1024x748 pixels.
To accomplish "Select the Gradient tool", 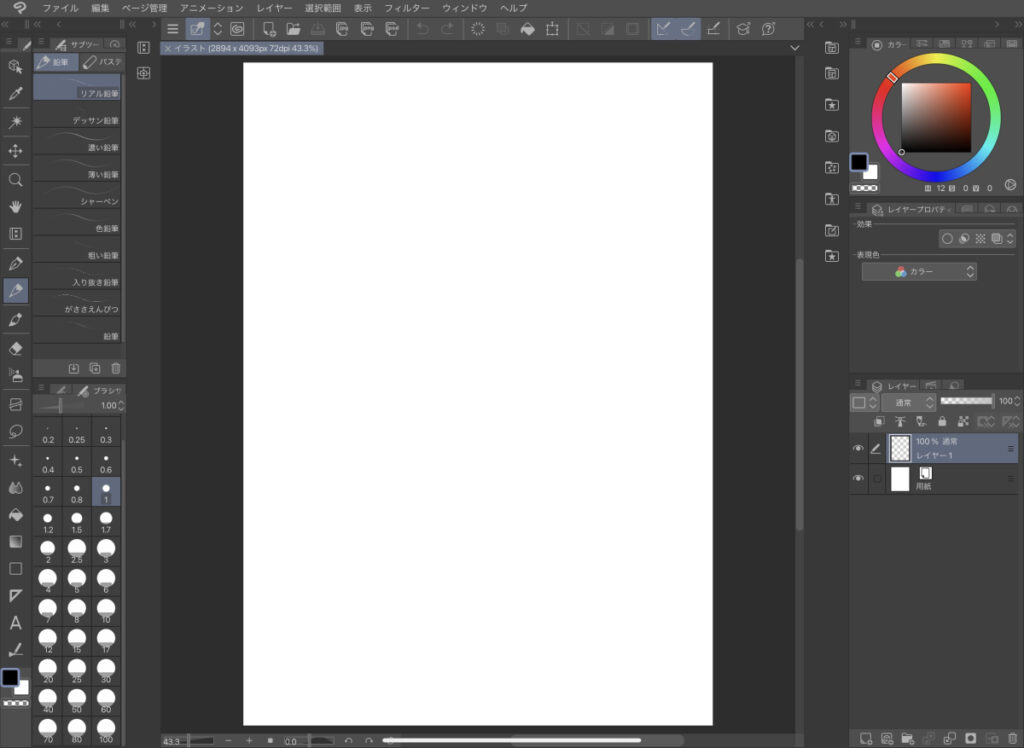I will [x=15, y=542].
